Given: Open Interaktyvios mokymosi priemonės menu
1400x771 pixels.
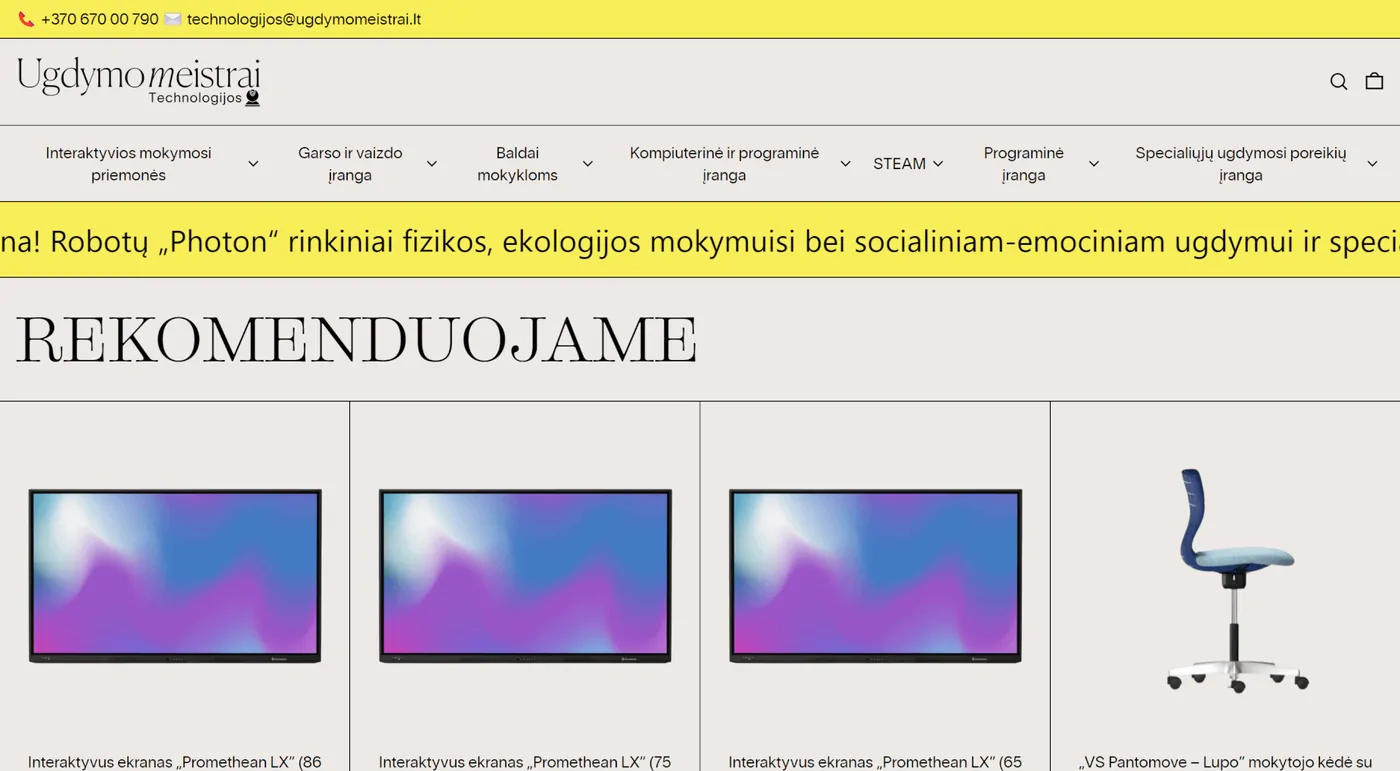Looking at the screenshot, I should pyautogui.click(x=128, y=164).
